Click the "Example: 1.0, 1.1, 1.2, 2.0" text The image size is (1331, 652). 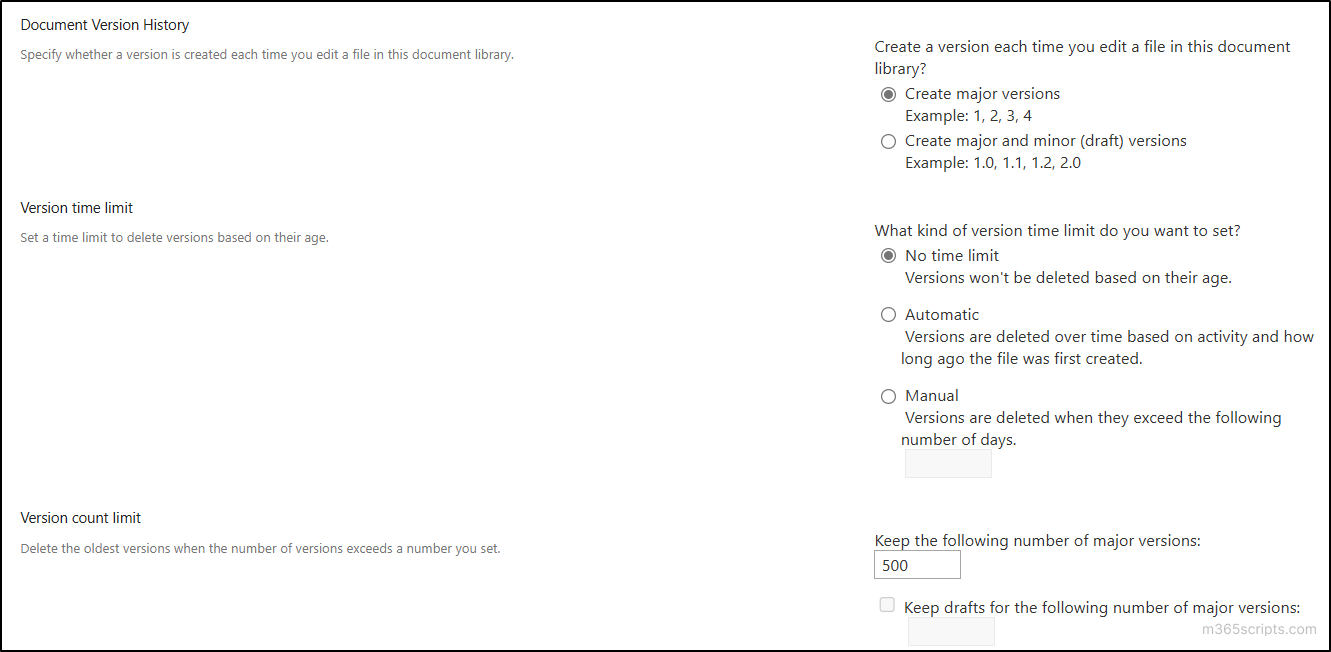[992, 162]
